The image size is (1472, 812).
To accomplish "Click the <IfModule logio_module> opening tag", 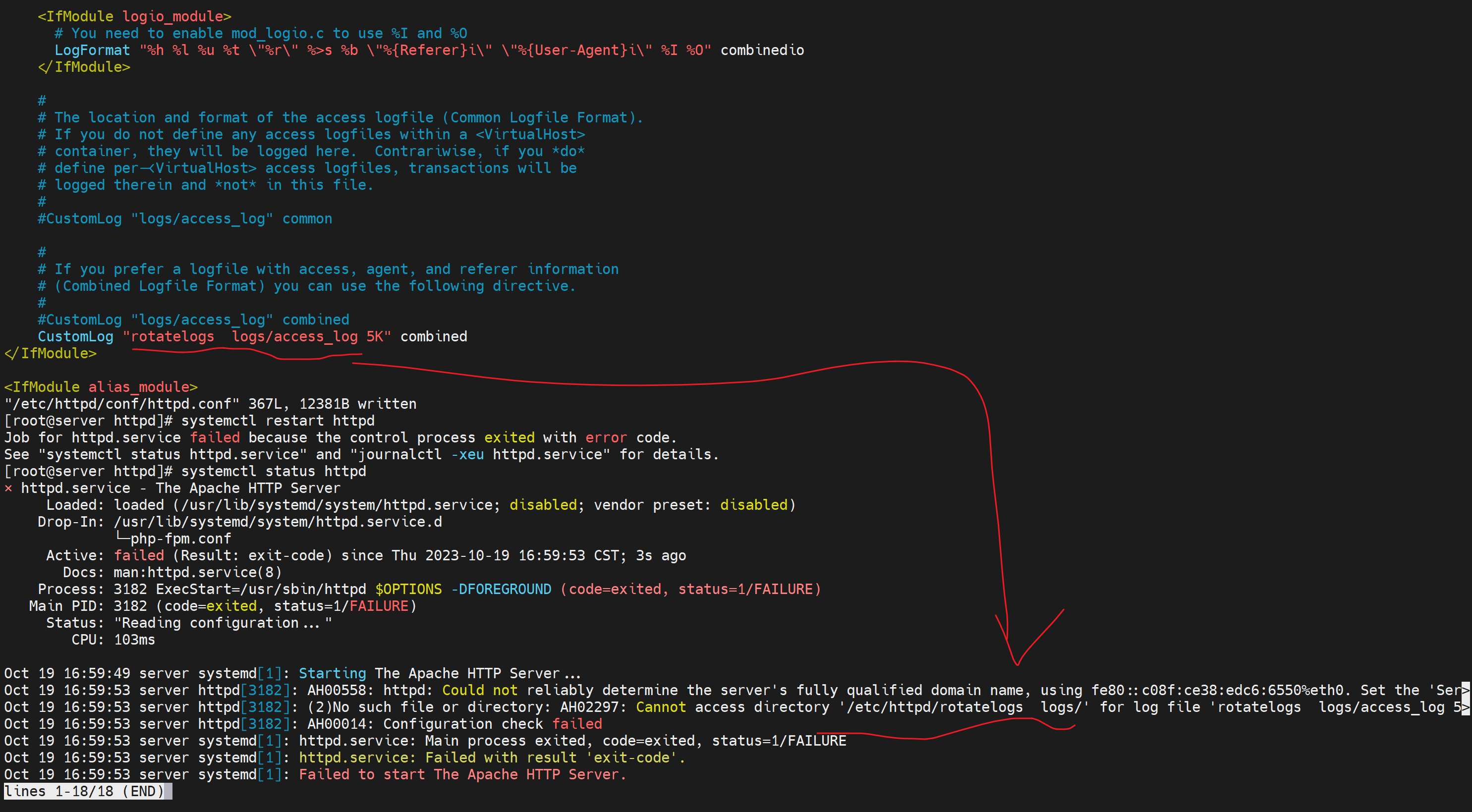I will [x=134, y=16].
